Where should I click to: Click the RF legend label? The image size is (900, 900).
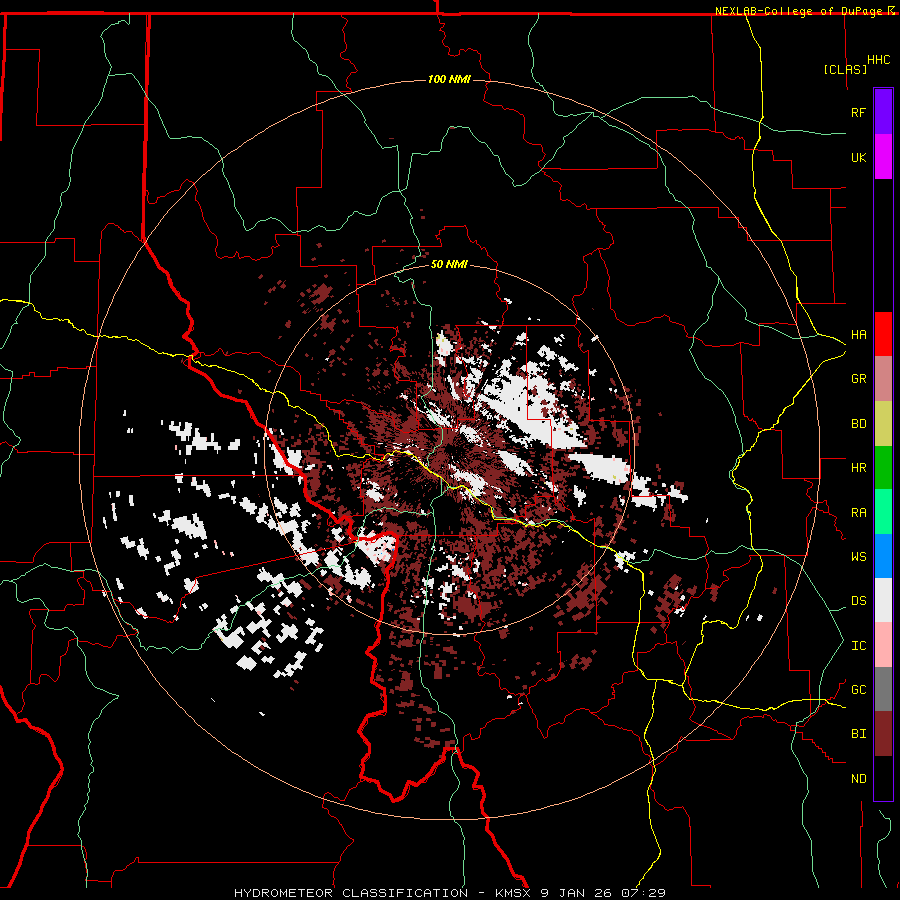coord(858,112)
